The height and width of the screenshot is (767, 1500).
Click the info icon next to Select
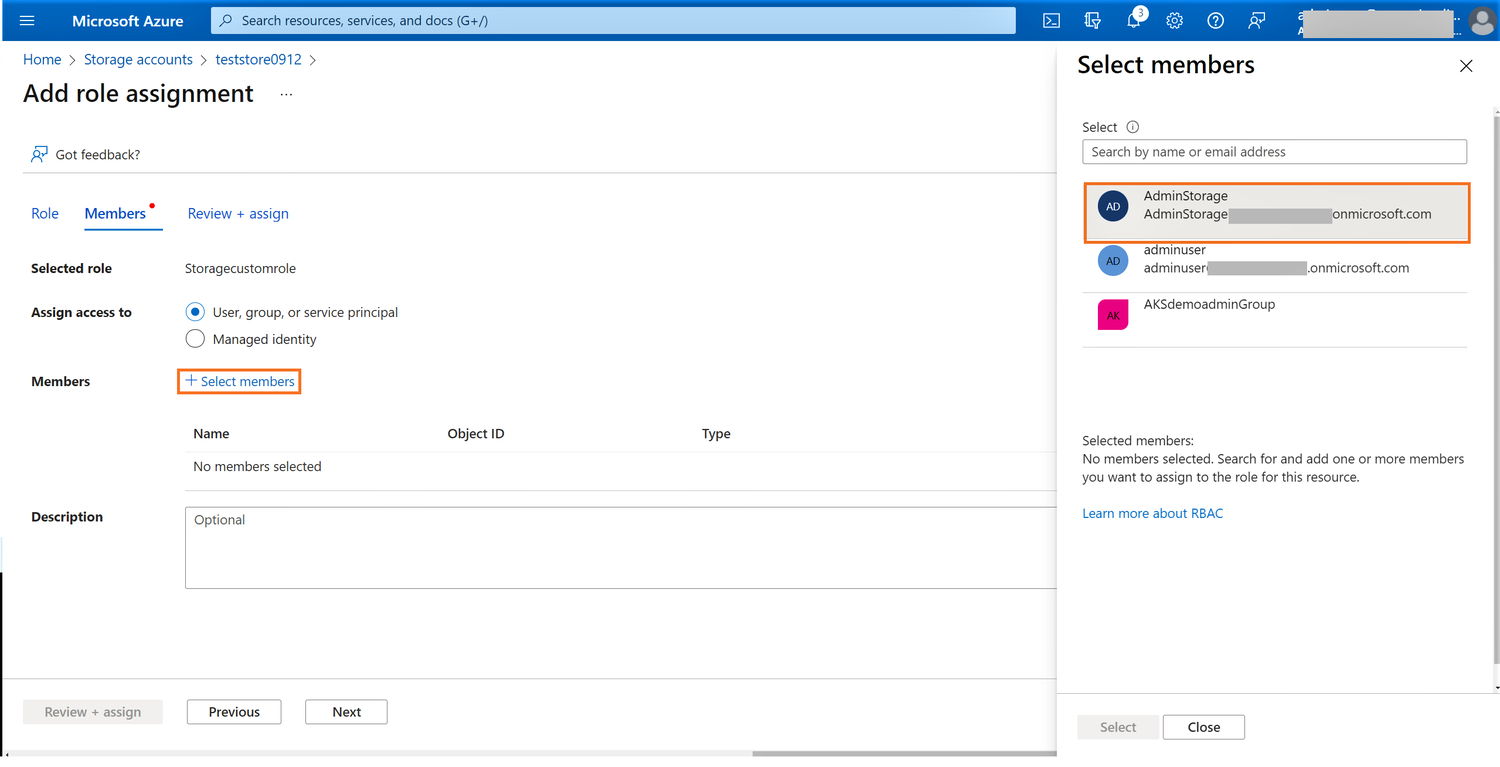(x=1133, y=127)
